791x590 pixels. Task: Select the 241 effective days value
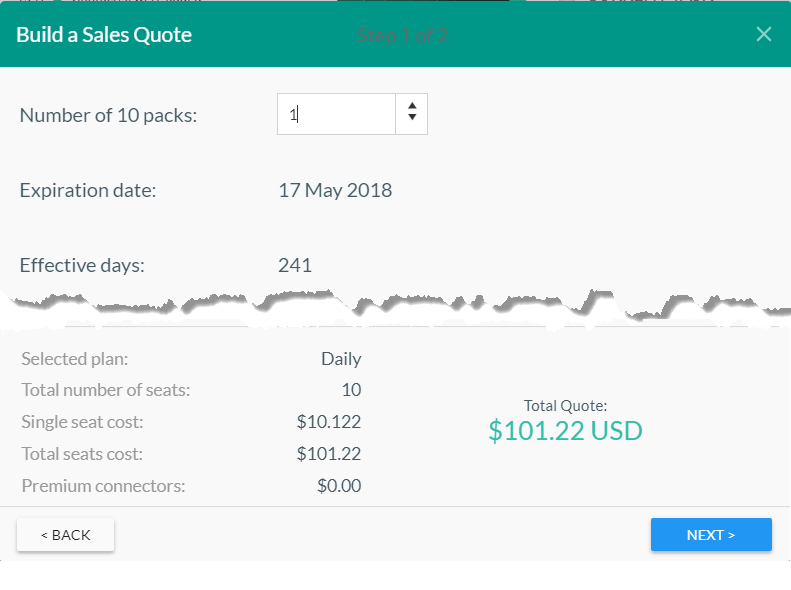tap(295, 265)
